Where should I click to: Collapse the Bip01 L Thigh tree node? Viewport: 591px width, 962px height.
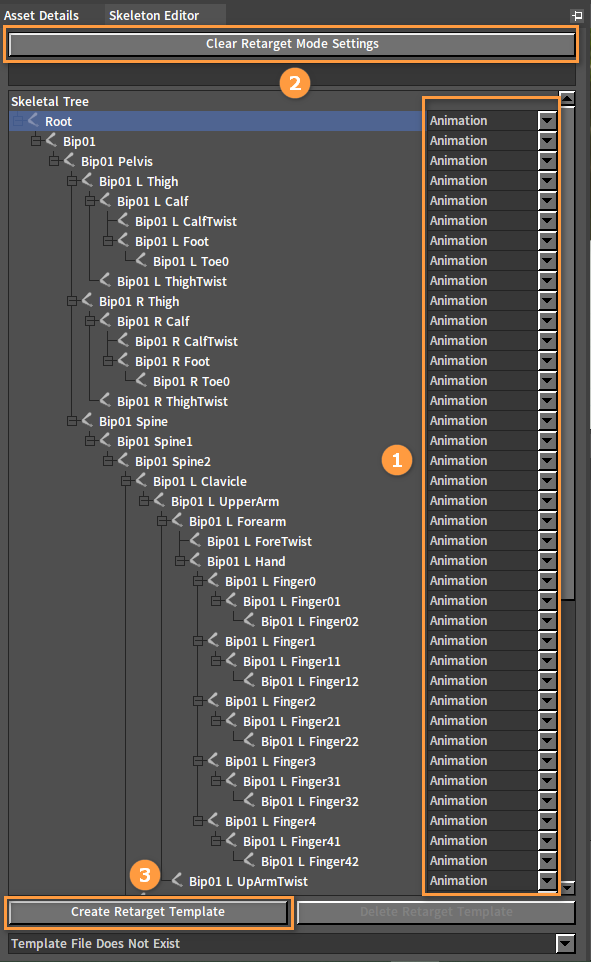[x=72, y=181]
